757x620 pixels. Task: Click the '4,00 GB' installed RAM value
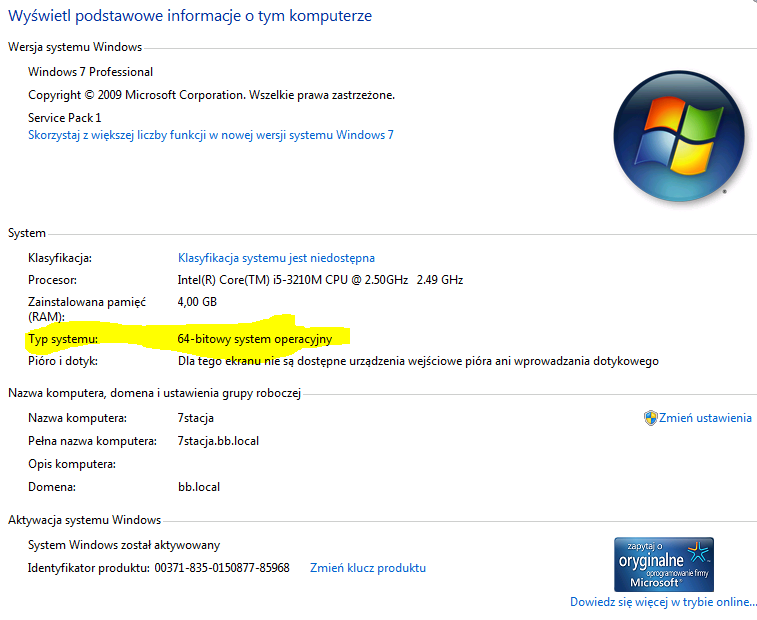pyautogui.click(x=197, y=302)
